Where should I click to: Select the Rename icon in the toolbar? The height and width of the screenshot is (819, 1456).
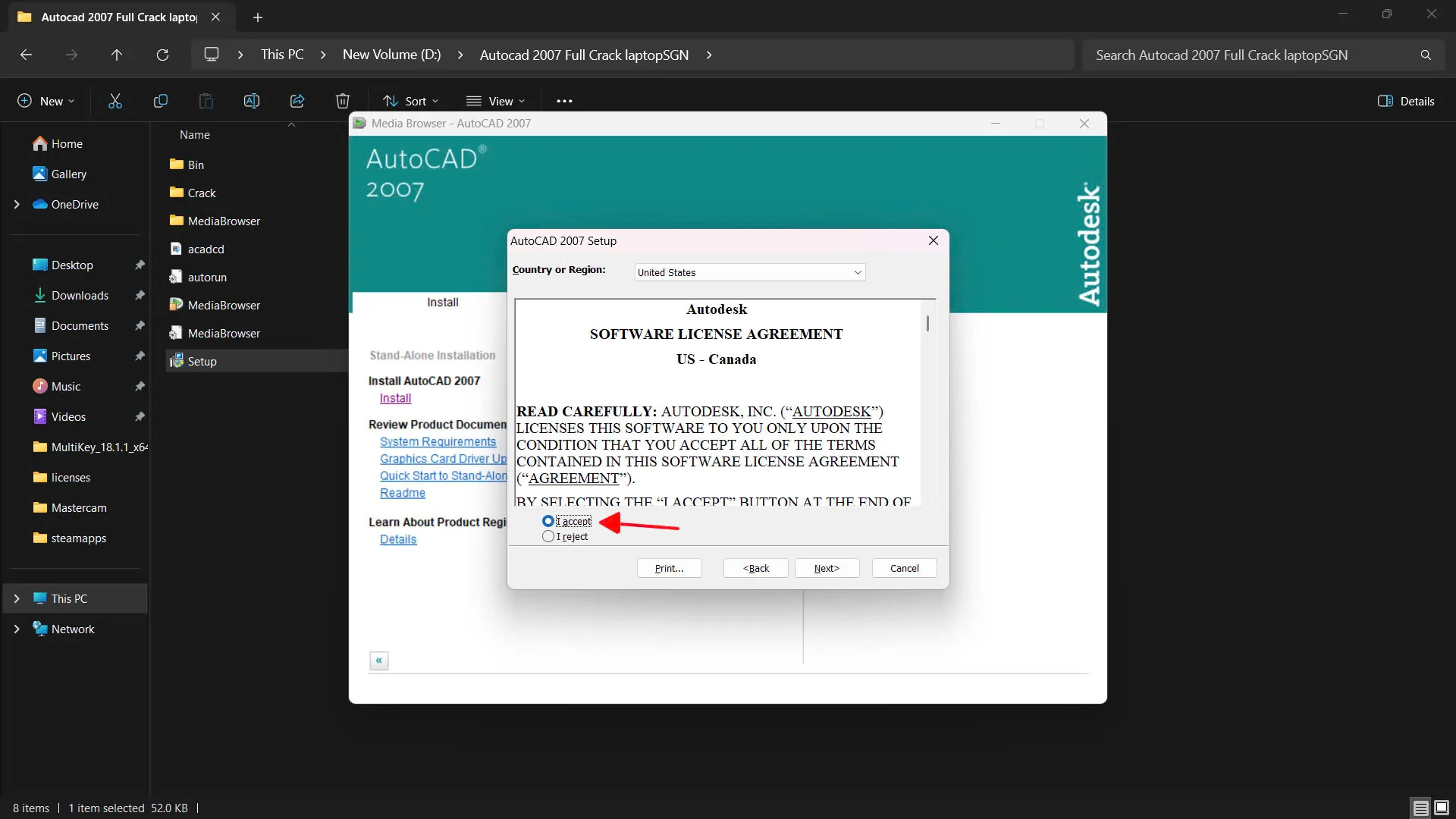[x=251, y=101]
